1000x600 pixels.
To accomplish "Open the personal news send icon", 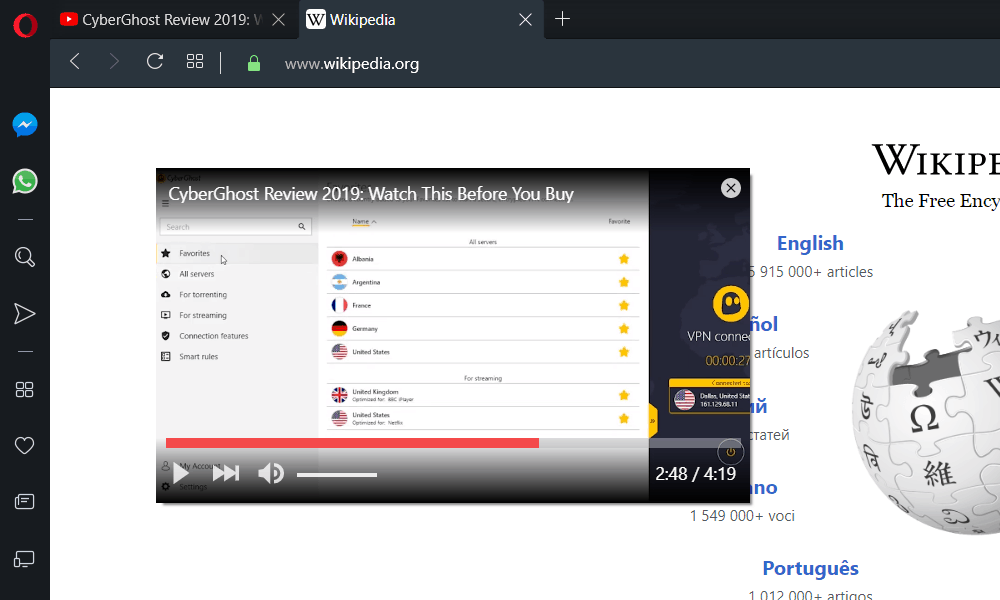I will 25,314.
